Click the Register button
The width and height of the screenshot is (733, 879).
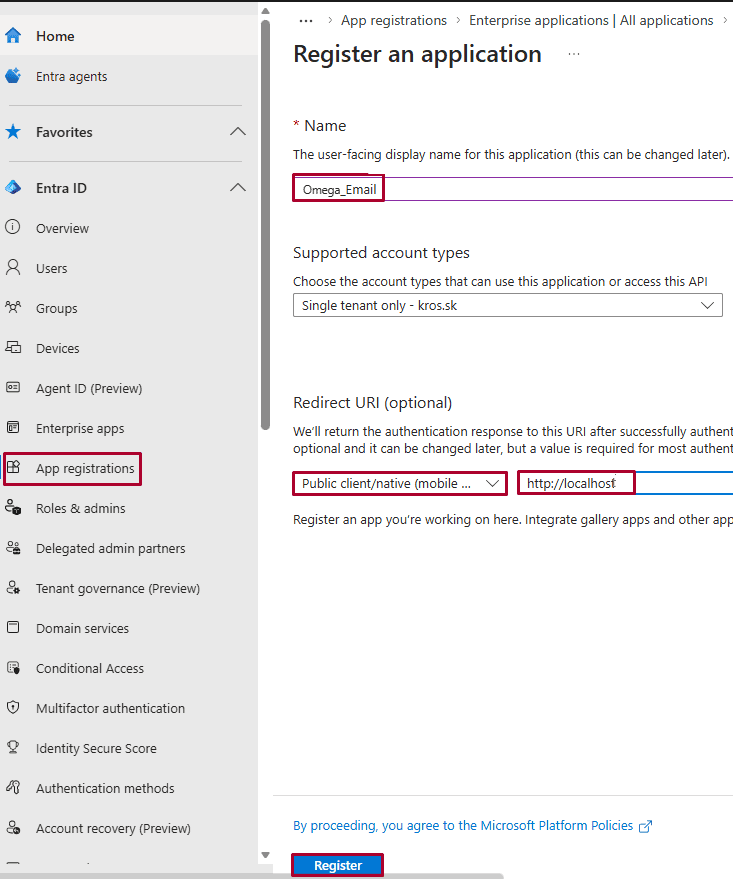coord(337,865)
